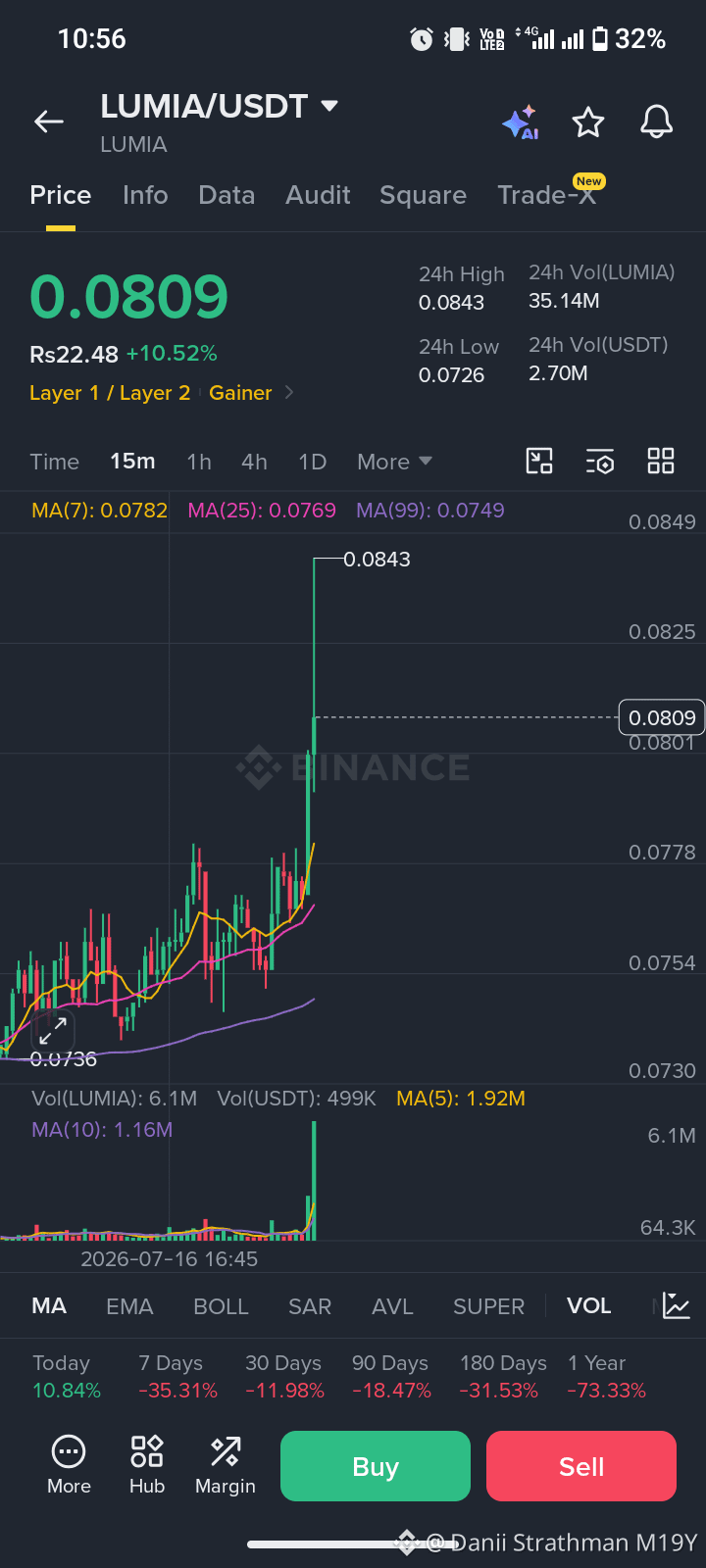Open the Gainer tag chevron
This screenshot has height=1568, width=706.
[x=289, y=392]
